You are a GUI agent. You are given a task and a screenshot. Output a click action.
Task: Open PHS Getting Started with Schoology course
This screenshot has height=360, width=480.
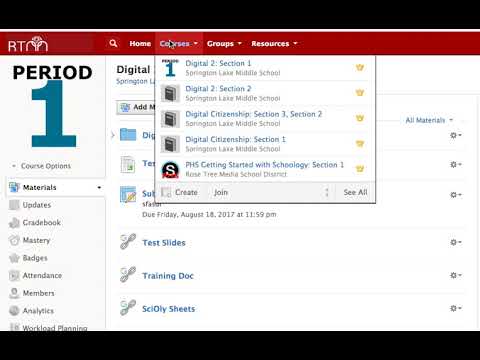tap(264, 165)
